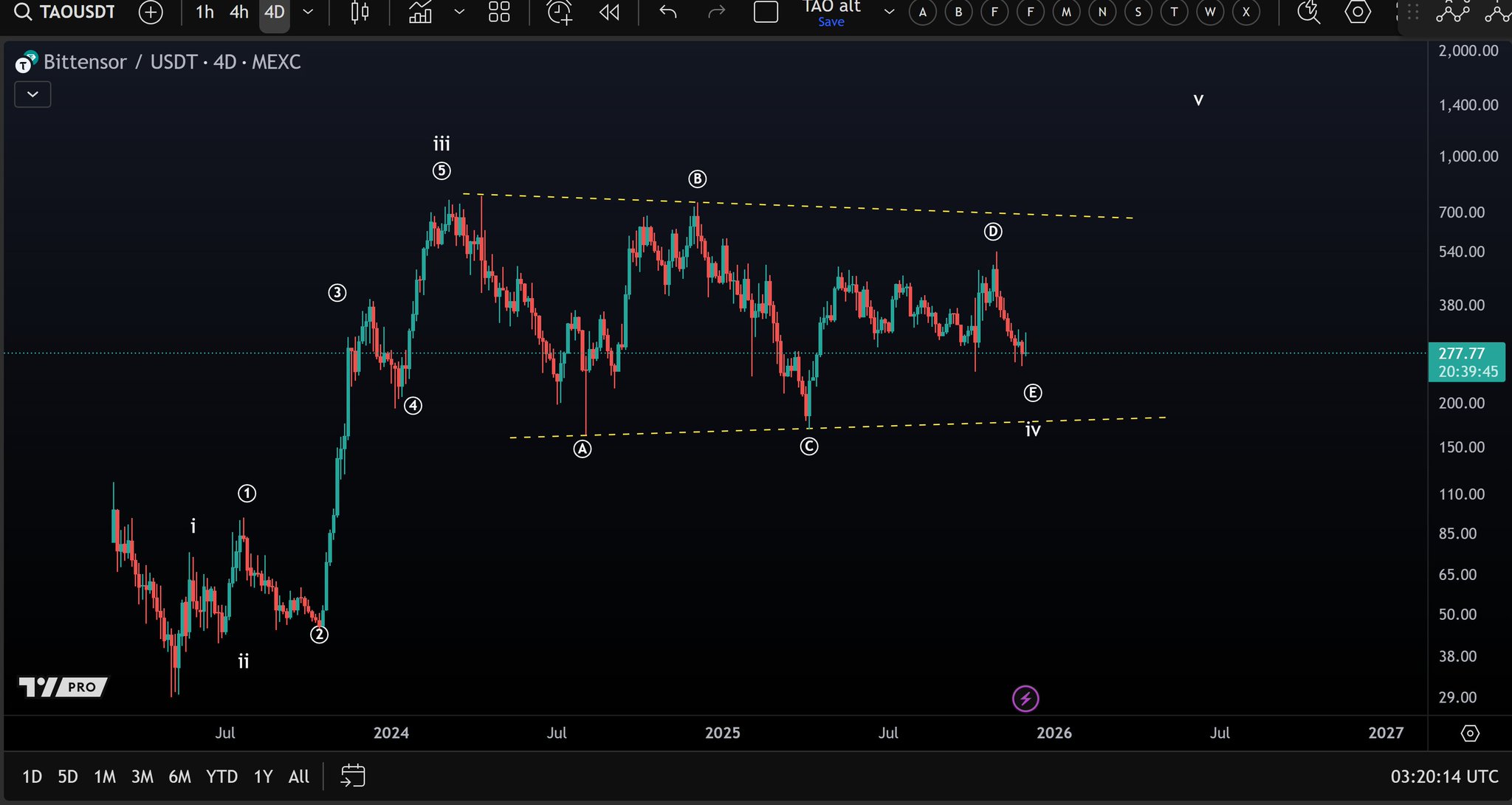Collapse the chart legend with chevron
Screen dimensions: 1512x805
[32, 94]
